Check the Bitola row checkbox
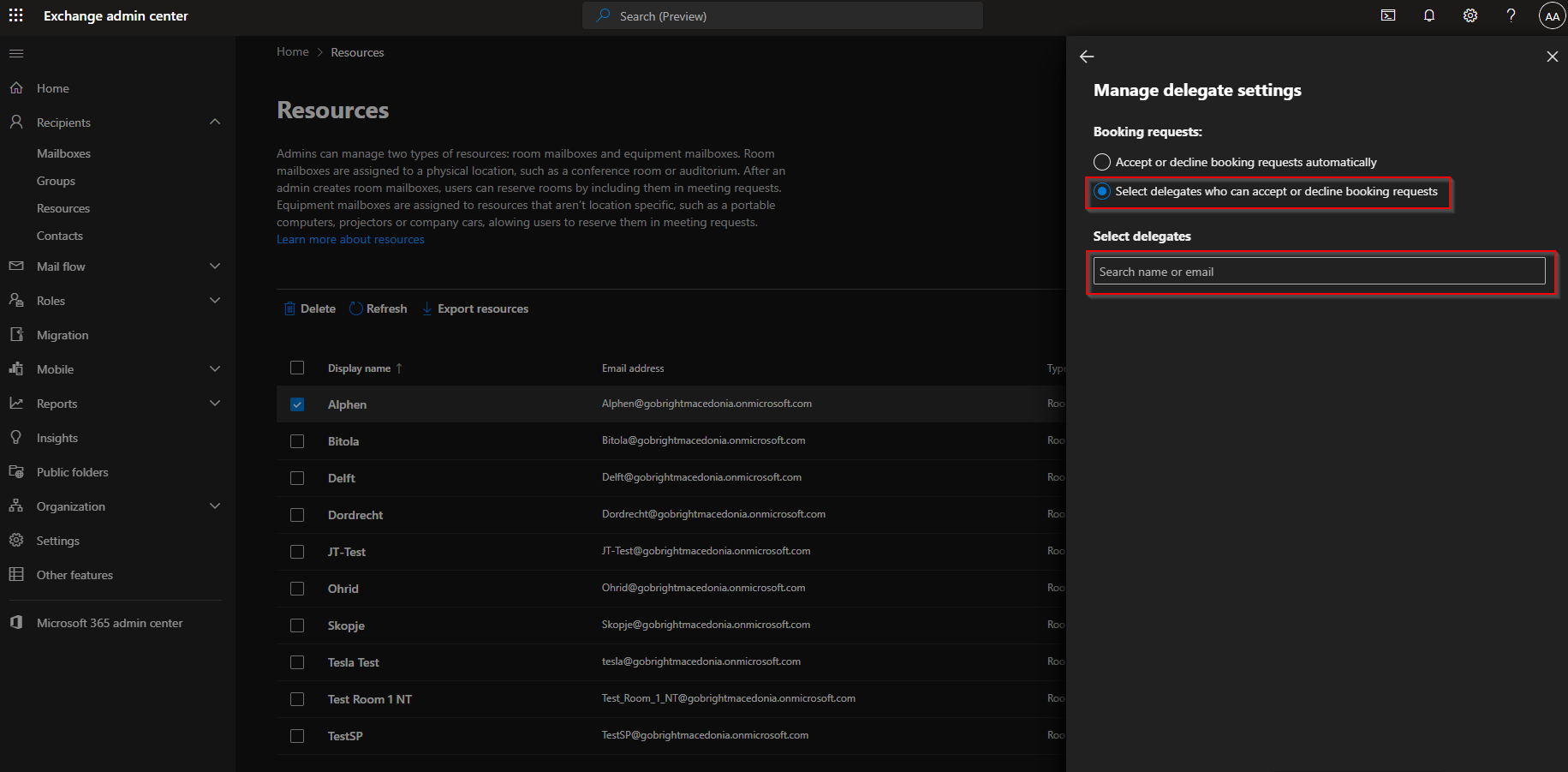Viewport: 1568px width, 772px height. (x=297, y=441)
